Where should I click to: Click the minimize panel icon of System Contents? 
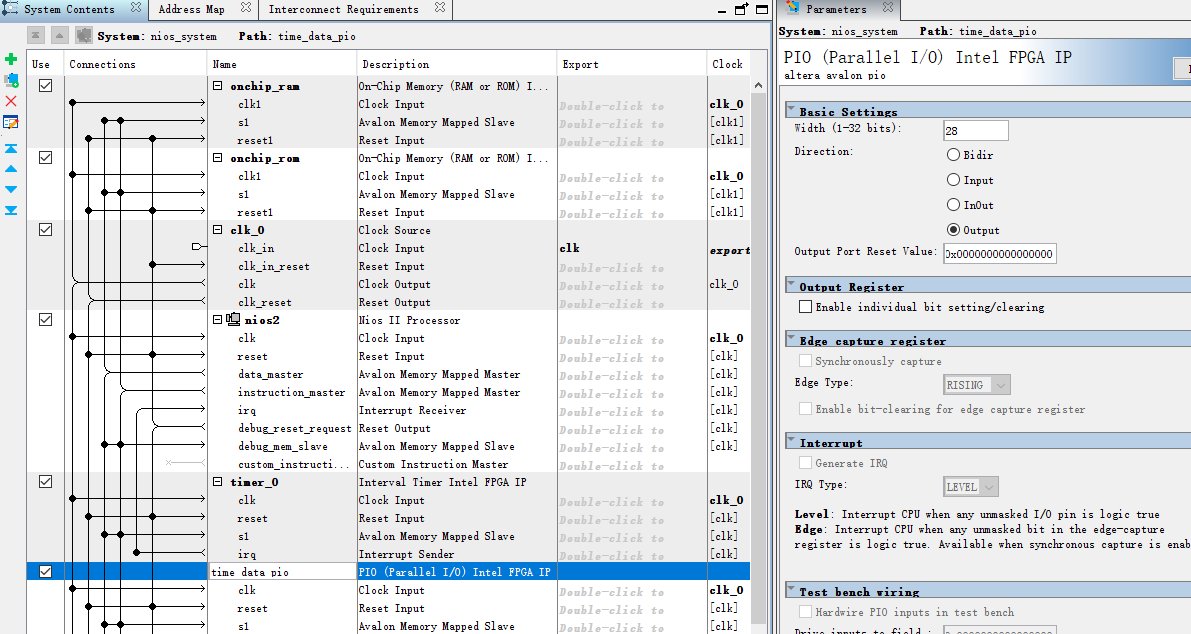[722, 11]
